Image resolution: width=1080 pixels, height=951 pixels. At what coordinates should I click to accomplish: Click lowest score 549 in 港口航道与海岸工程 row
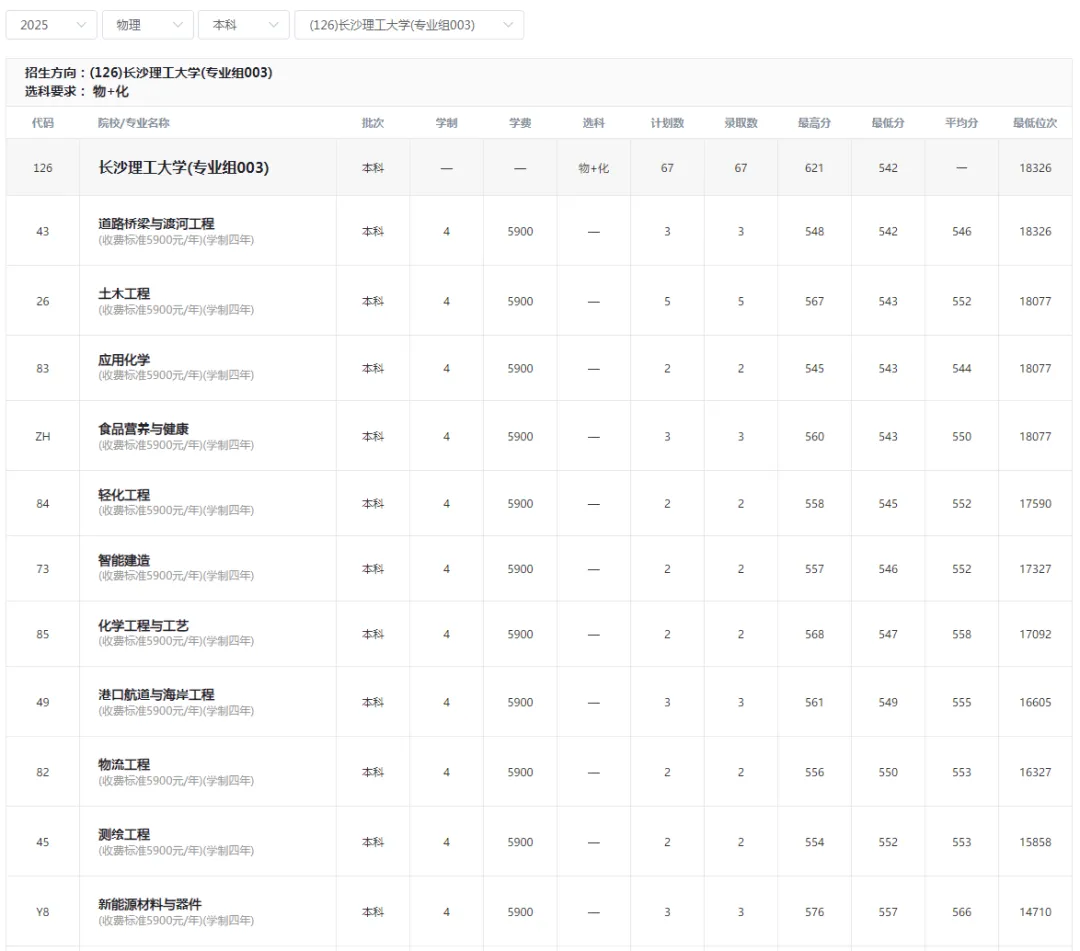point(888,702)
